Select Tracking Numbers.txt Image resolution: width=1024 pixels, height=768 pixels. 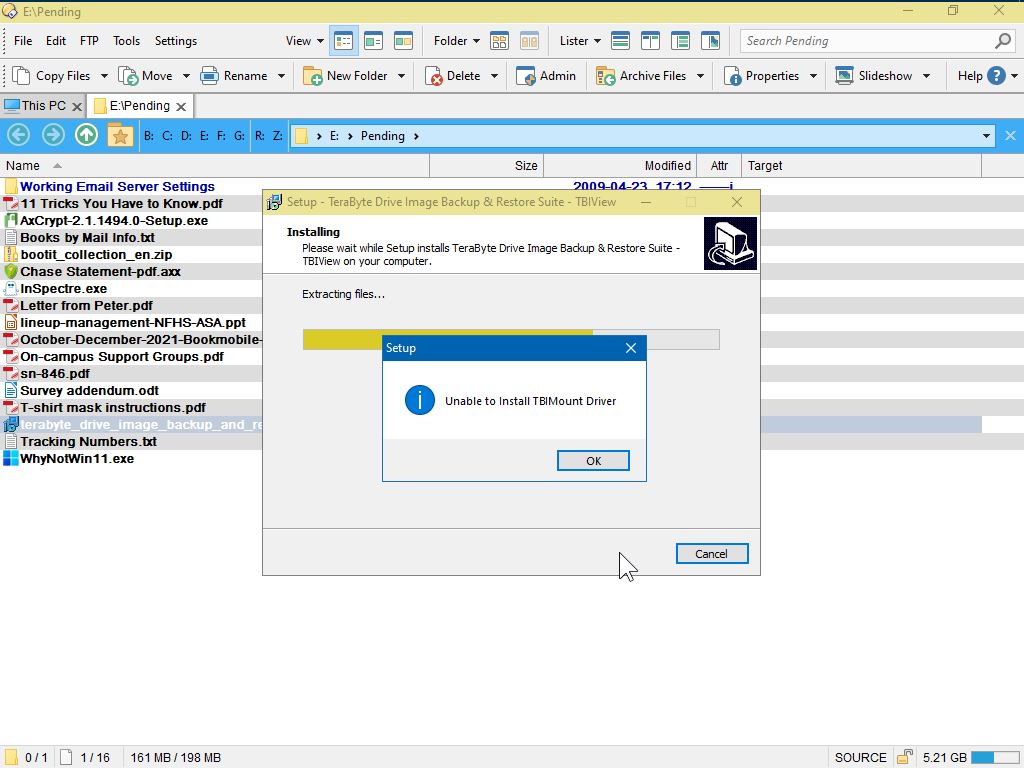pos(88,441)
